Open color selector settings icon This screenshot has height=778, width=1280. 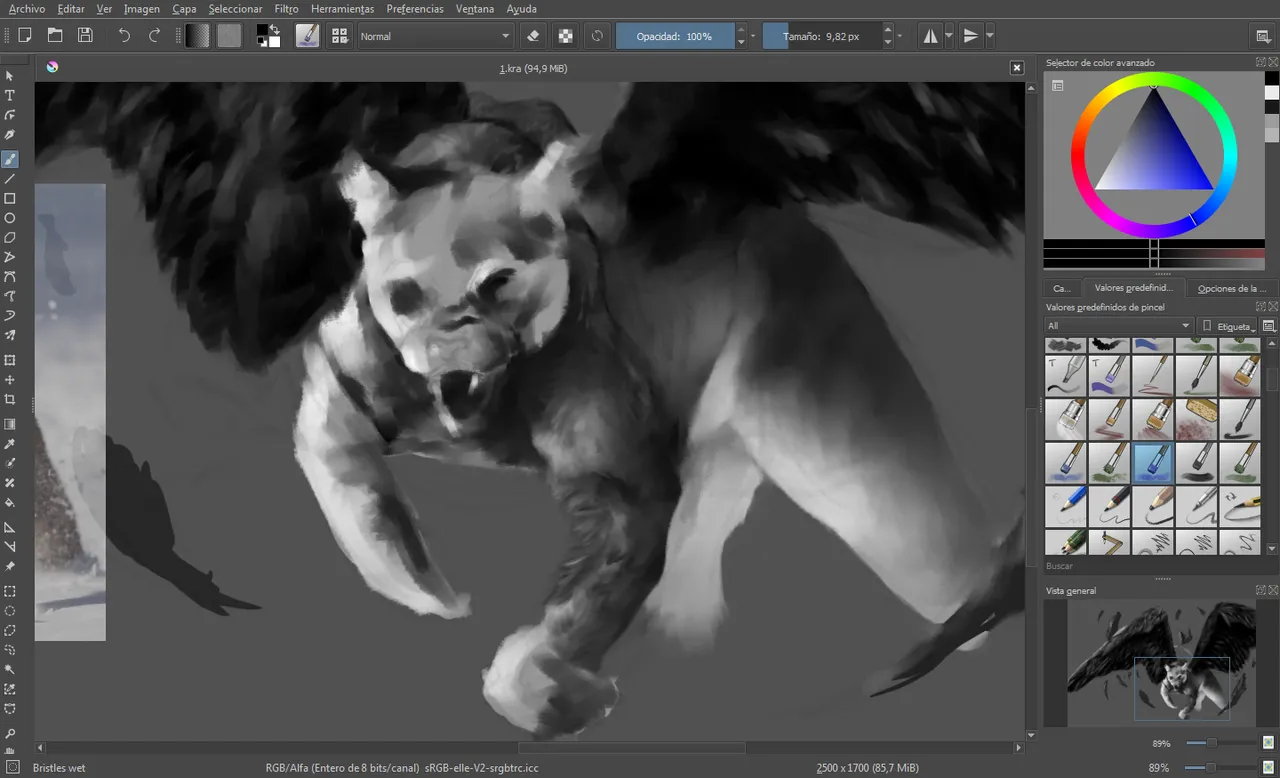point(1057,86)
